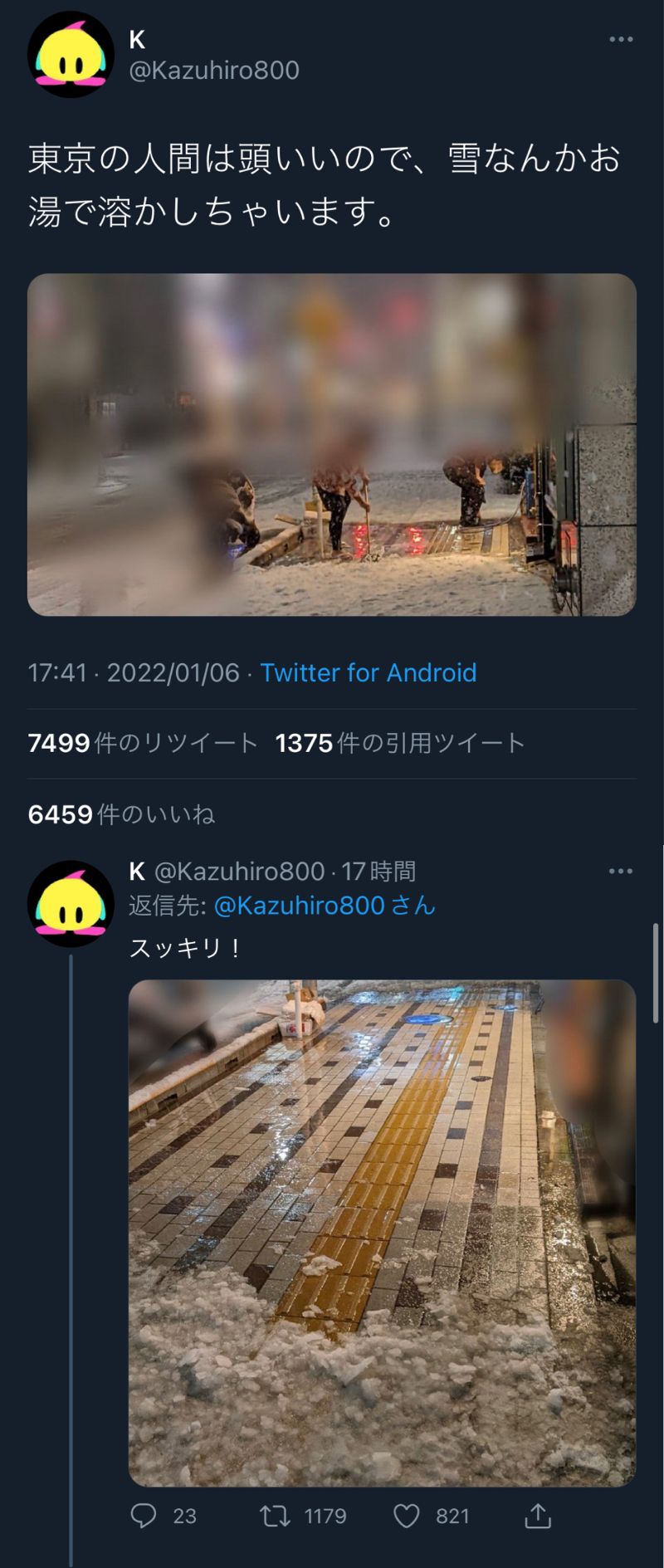Screen dimensions: 664x1568
Task: Open the cleared sidewalk tile photo
Action: click(382, 1233)
